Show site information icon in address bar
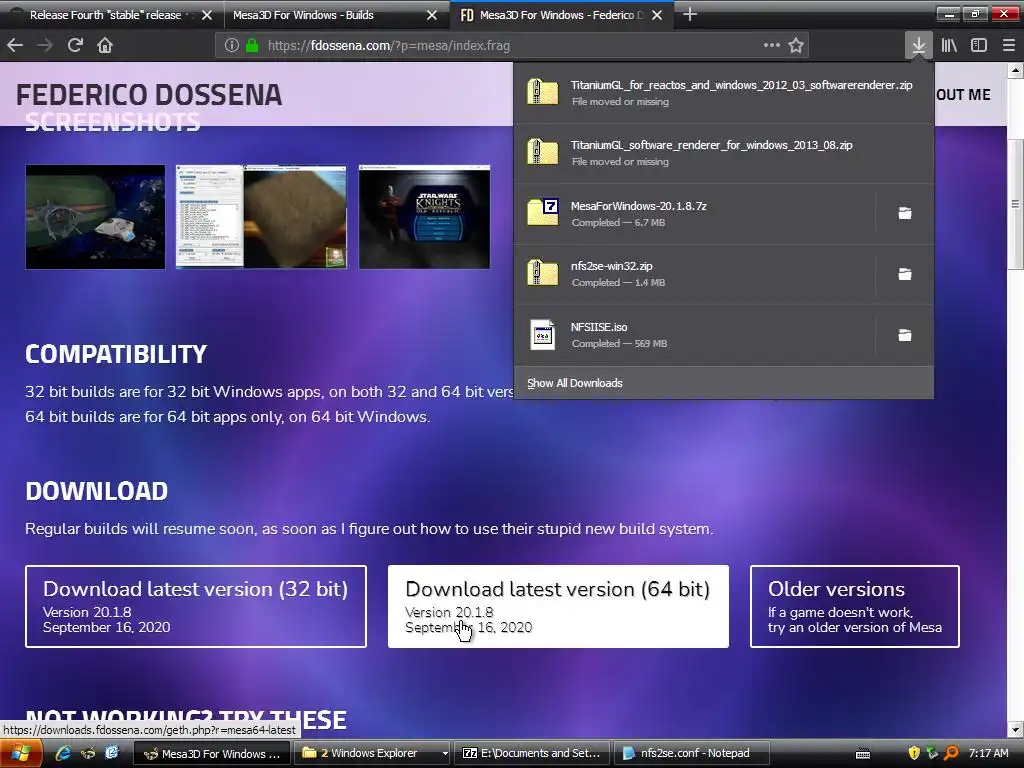This screenshot has width=1024, height=768. pos(231,45)
